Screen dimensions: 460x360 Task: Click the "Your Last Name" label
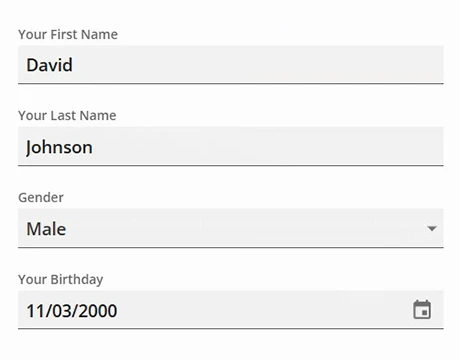pyautogui.click(x=67, y=116)
